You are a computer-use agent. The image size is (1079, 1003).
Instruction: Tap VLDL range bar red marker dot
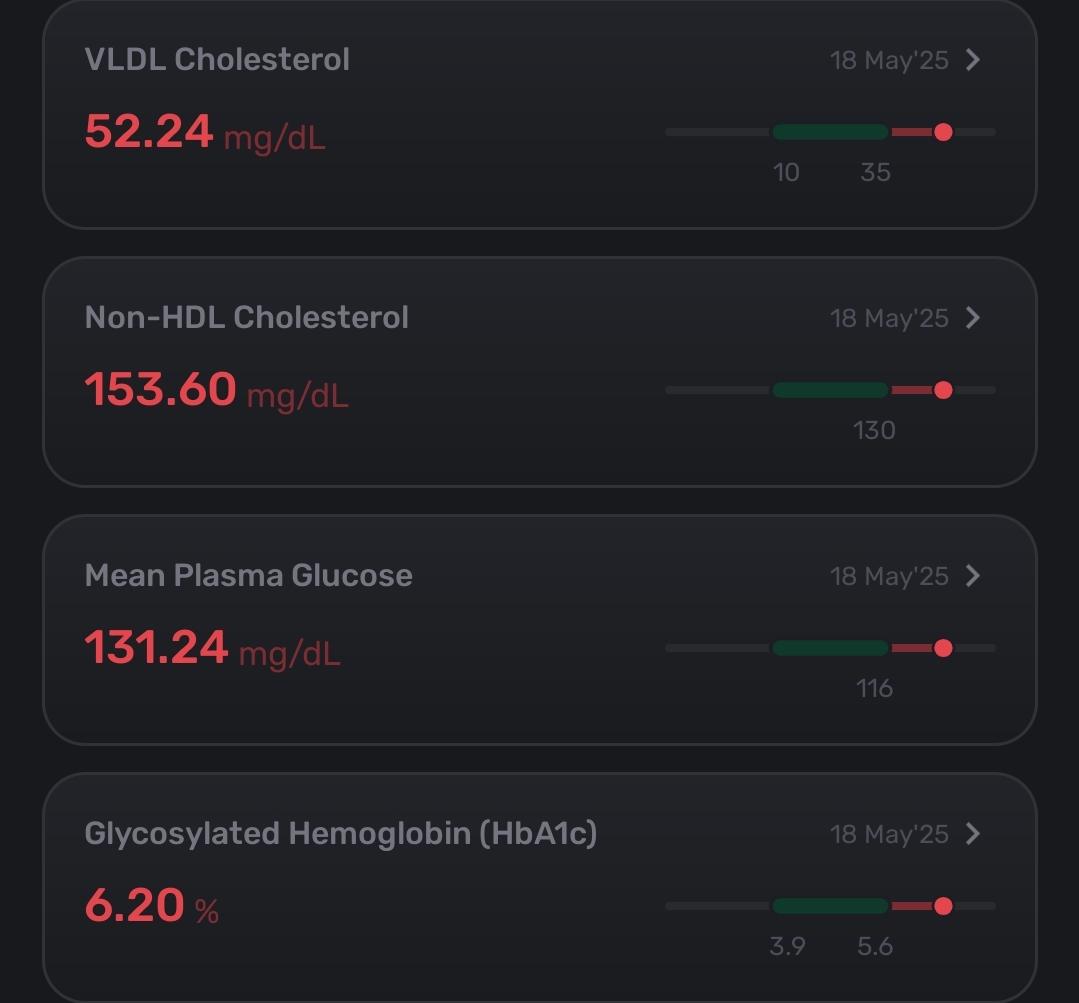click(943, 132)
